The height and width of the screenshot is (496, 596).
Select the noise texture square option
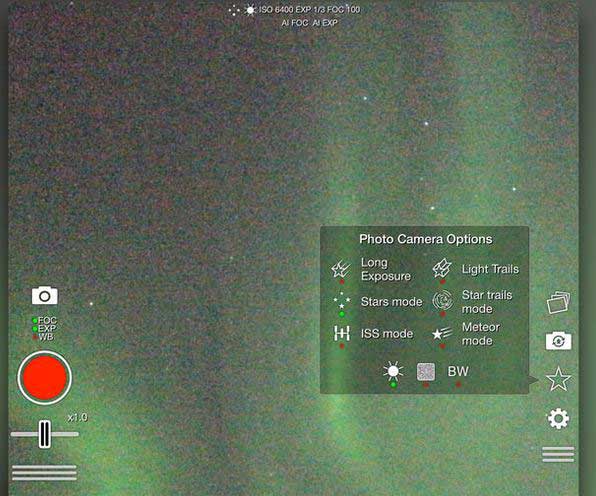pos(426,371)
